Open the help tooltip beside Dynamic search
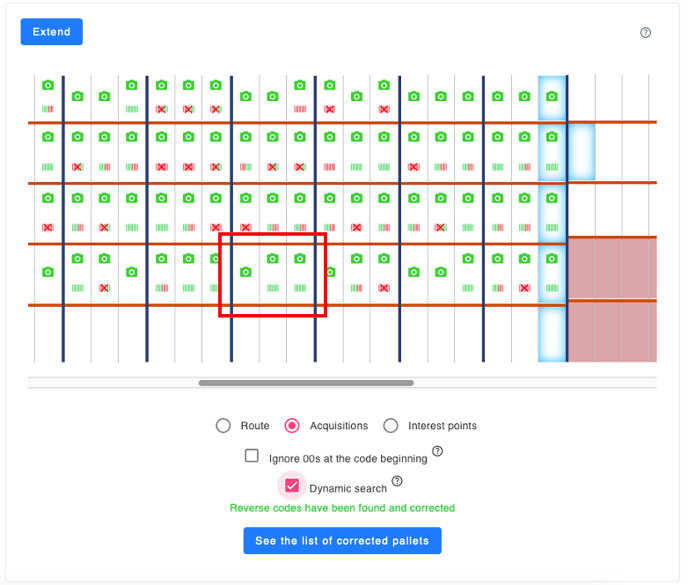 [397, 482]
